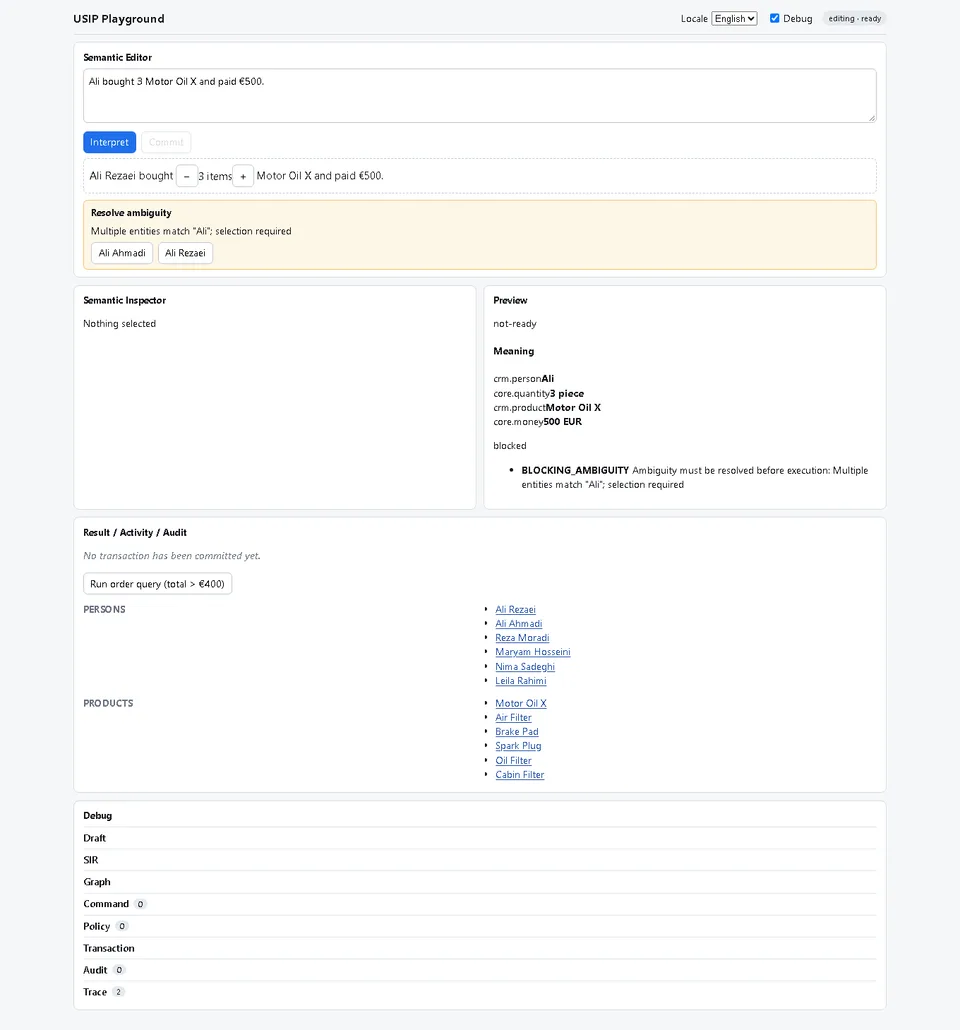Open the Spark Plug product link
Image resolution: width=960 pixels, height=1030 pixels.
click(518, 746)
